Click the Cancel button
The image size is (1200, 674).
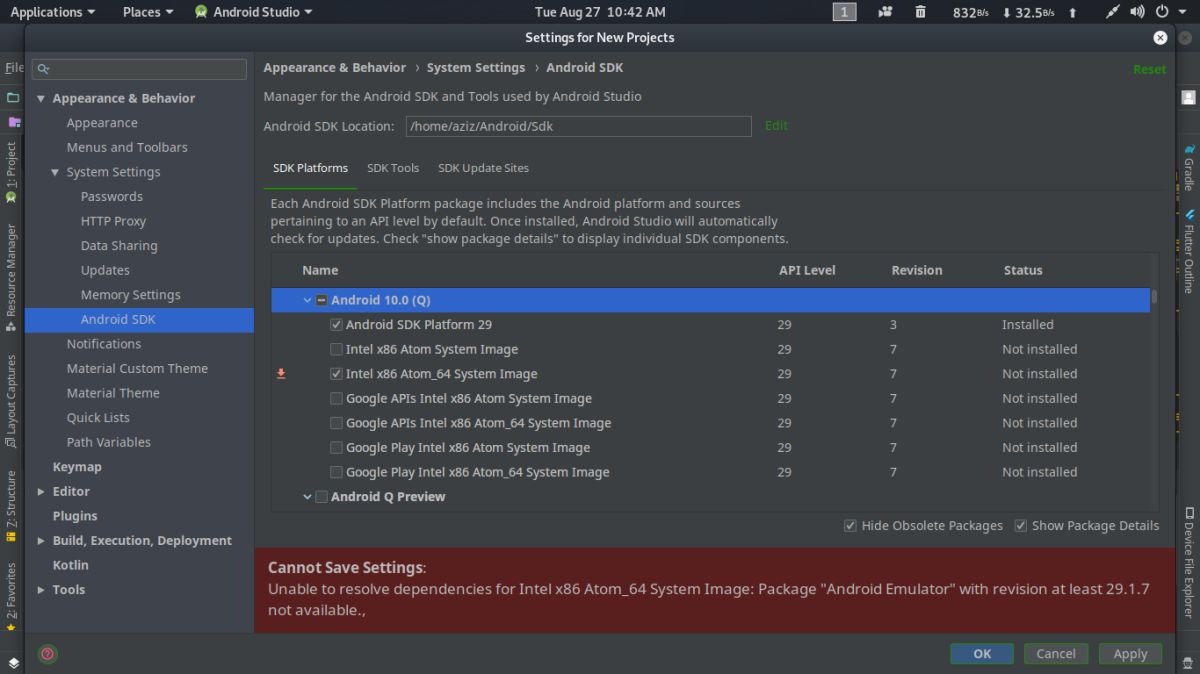1056,654
